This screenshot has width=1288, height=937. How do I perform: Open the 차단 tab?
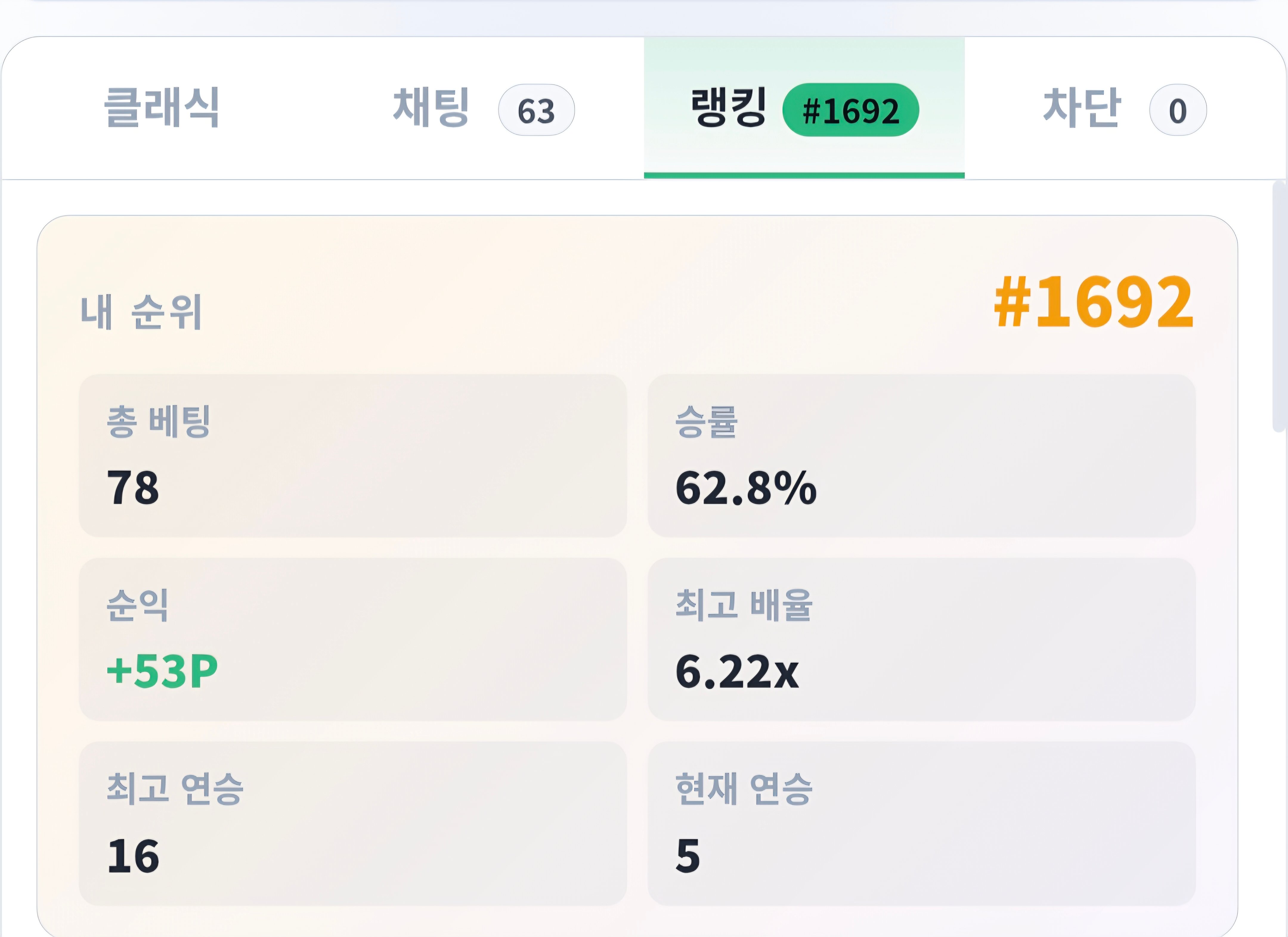tap(1125, 108)
